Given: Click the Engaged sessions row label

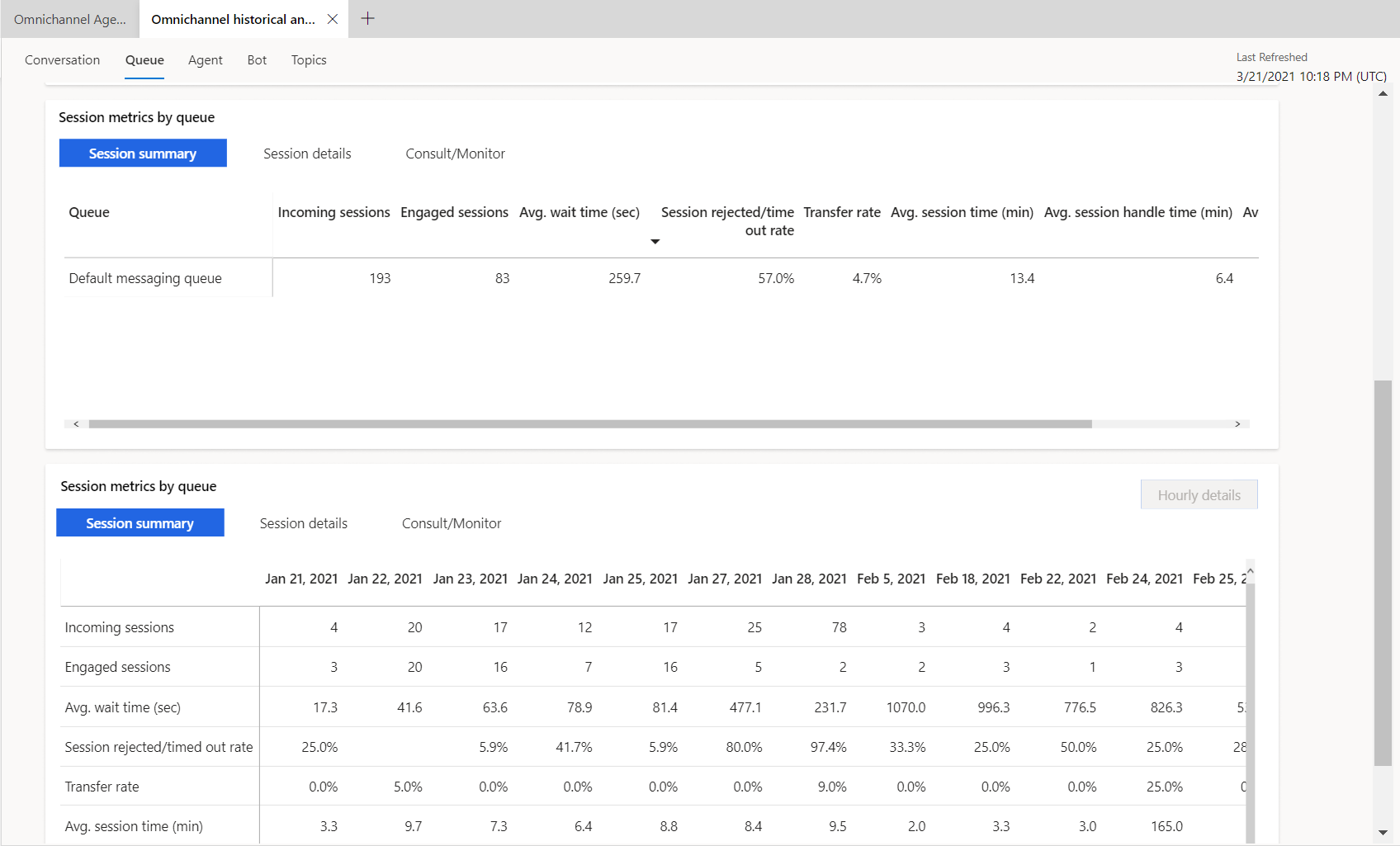Looking at the screenshot, I should click(x=117, y=667).
